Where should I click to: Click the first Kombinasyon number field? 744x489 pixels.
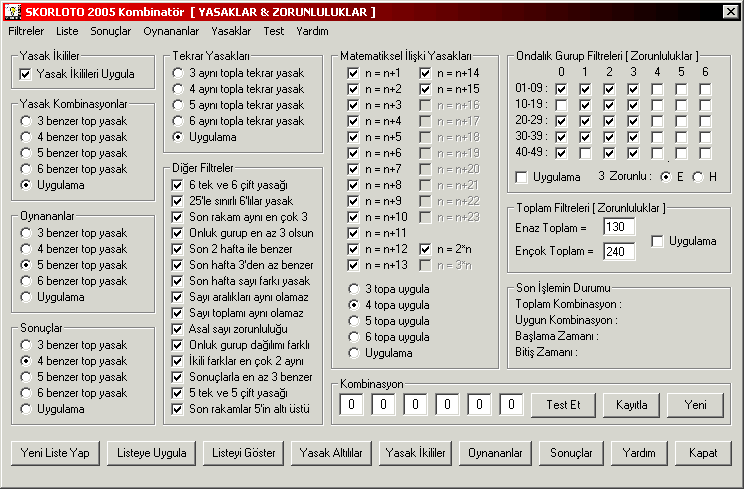coord(352,405)
